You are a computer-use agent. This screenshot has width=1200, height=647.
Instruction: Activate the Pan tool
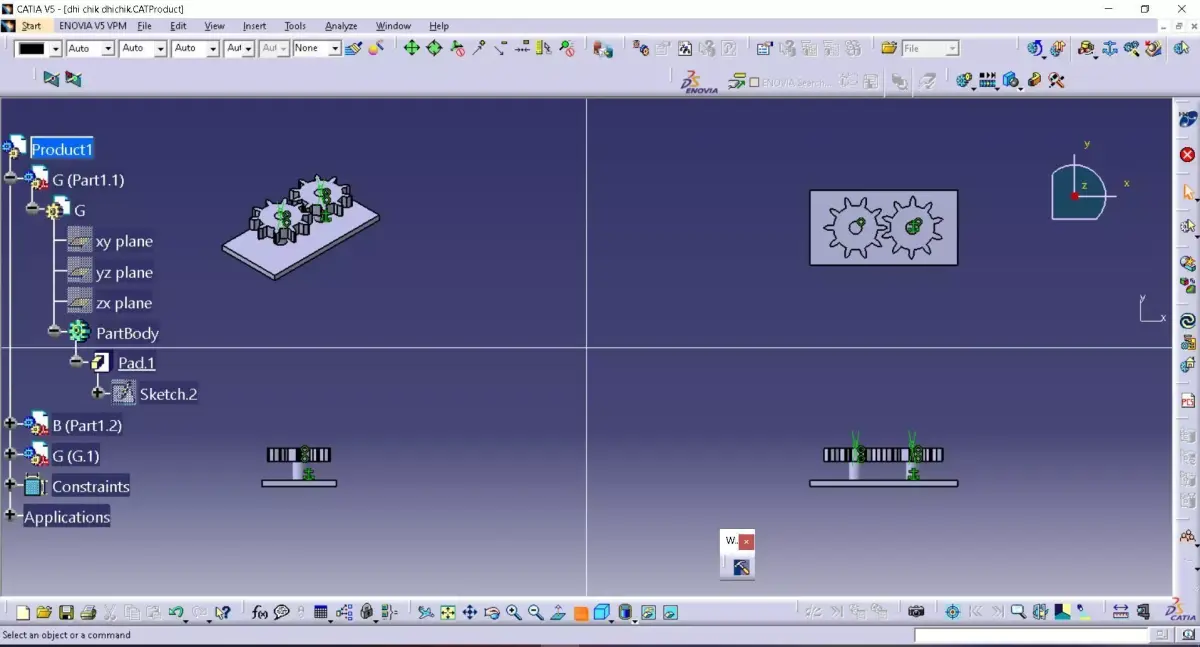469,611
